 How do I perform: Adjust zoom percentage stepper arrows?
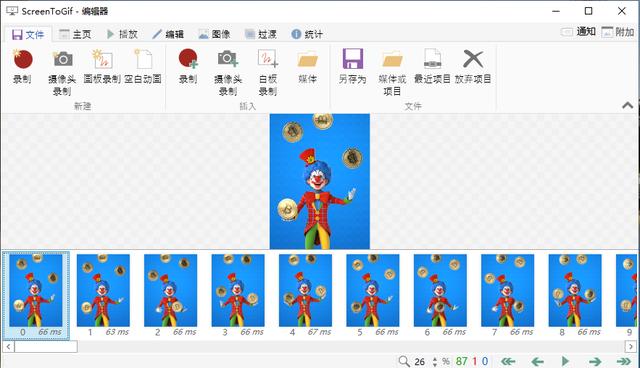point(434,361)
